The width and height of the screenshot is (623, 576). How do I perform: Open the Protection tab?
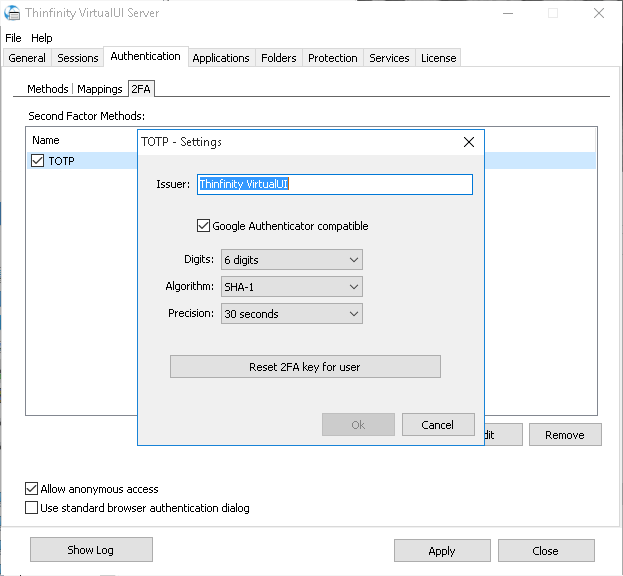pyautogui.click(x=332, y=58)
